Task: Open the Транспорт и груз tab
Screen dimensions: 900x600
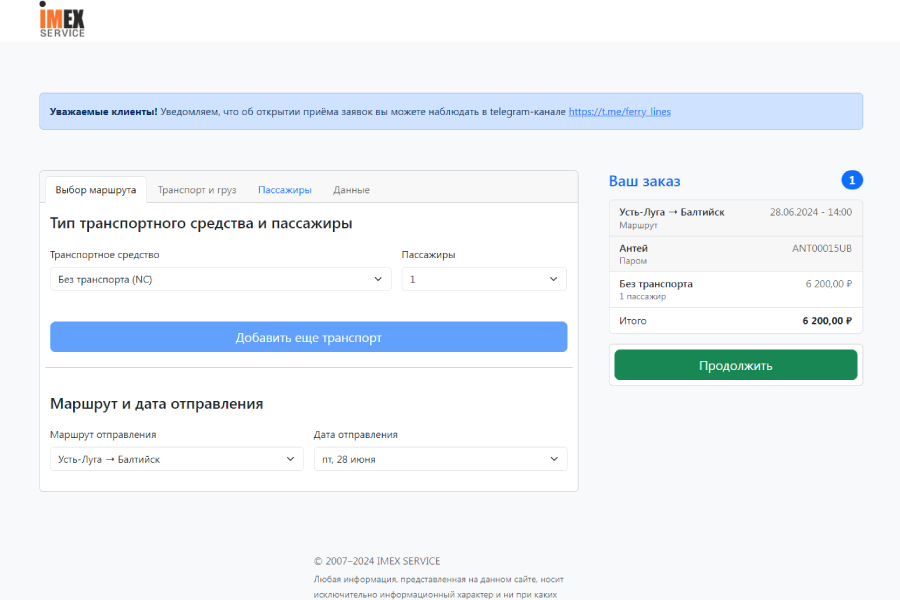Action: [x=197, y=190]
